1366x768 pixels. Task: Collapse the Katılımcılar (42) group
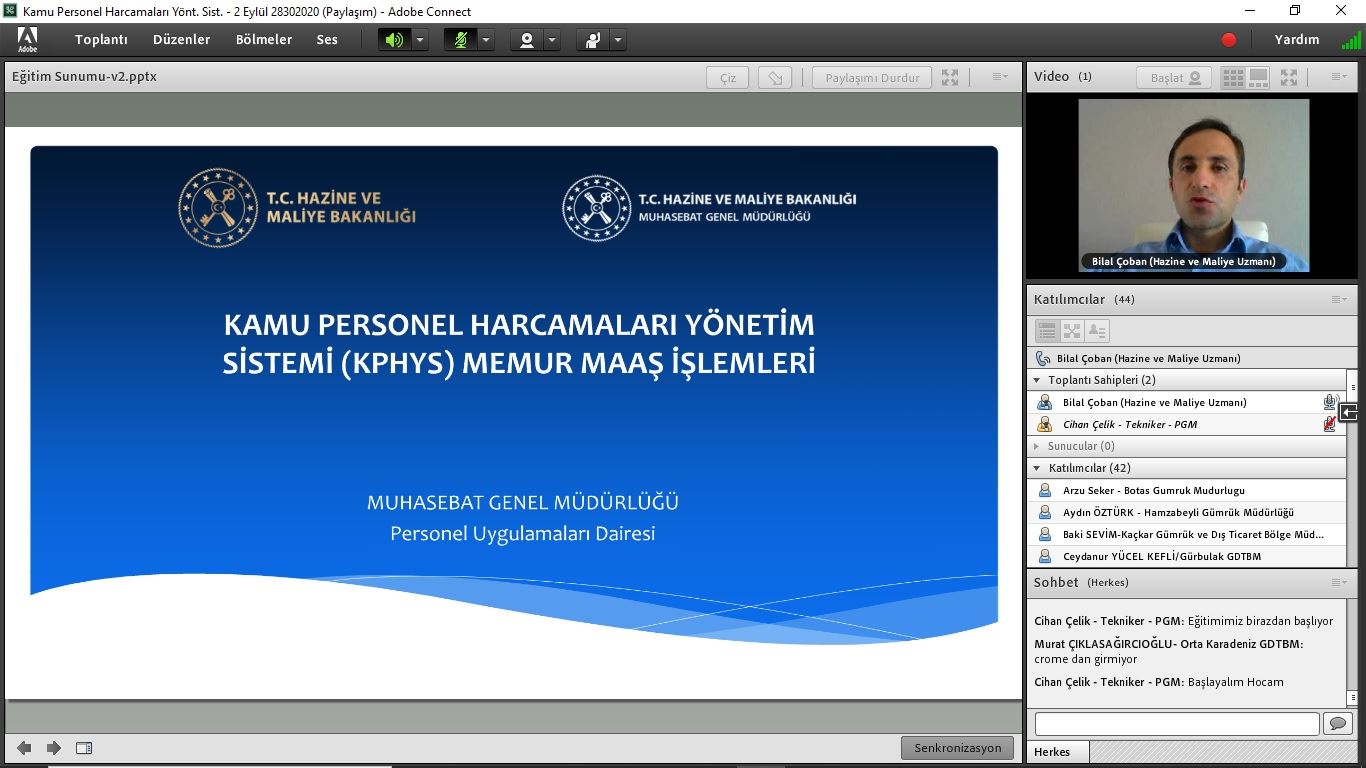(x=1037, y=468)
